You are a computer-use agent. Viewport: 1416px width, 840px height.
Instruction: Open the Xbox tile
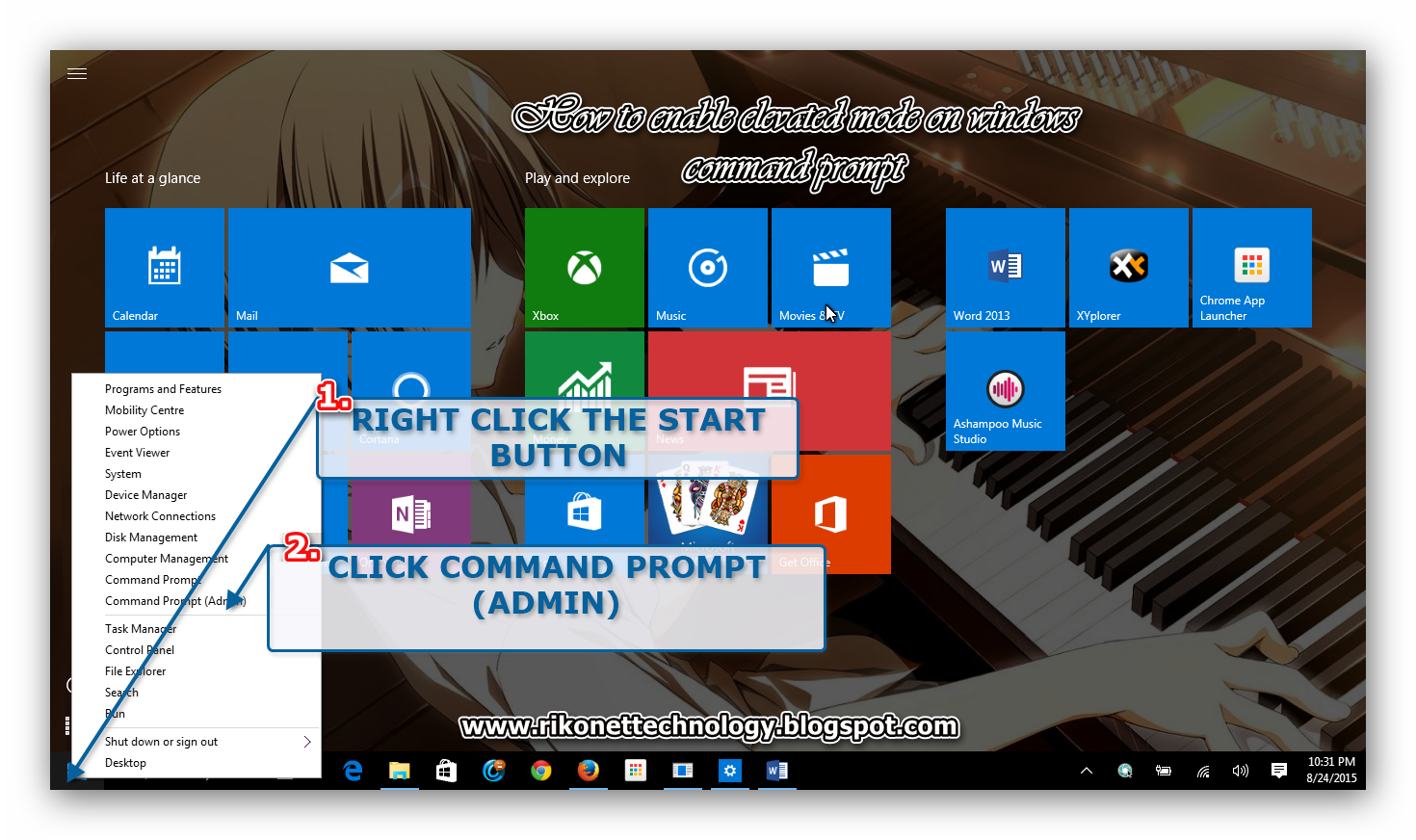point(584,267)
